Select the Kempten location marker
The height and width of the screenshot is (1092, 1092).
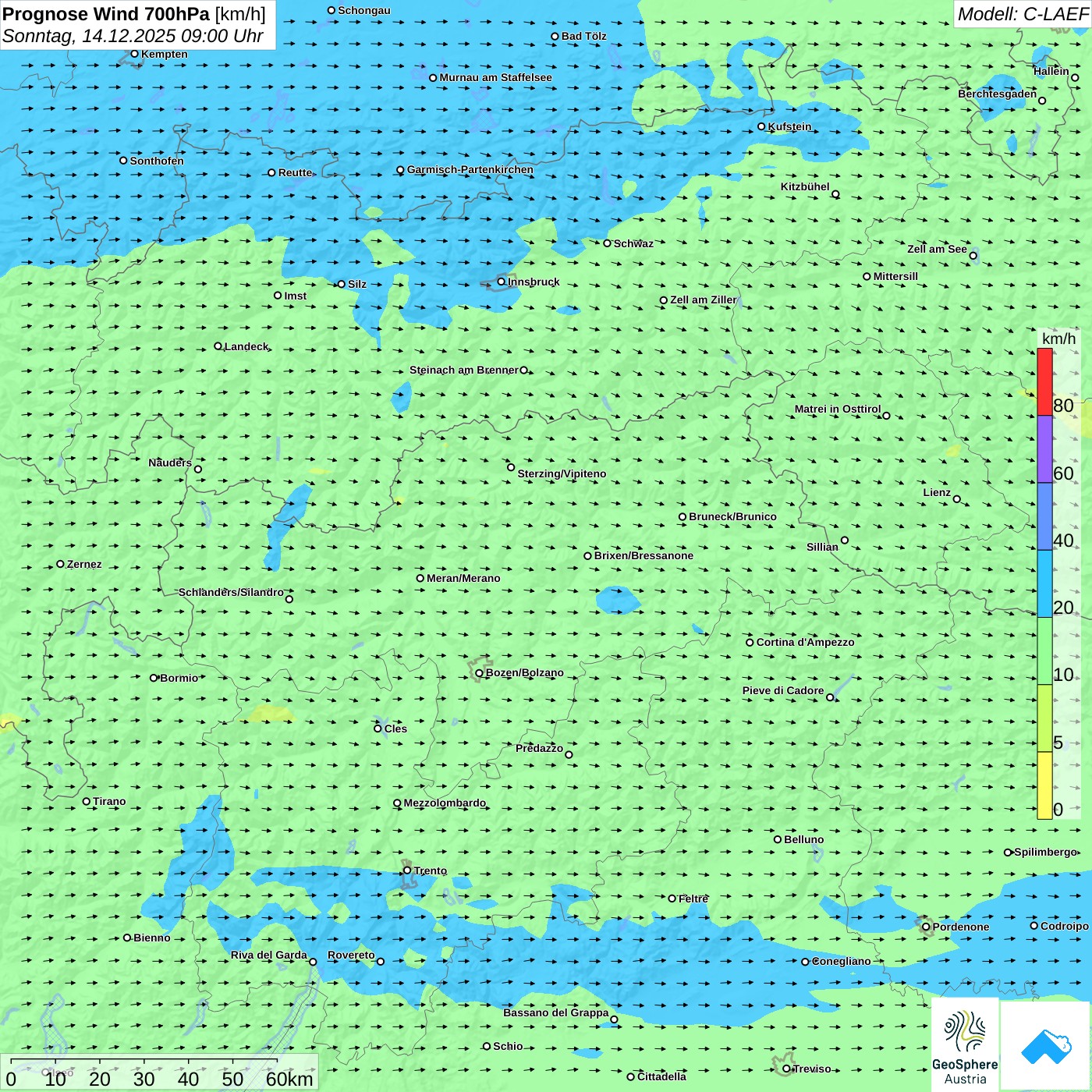[x=134, y=54]
